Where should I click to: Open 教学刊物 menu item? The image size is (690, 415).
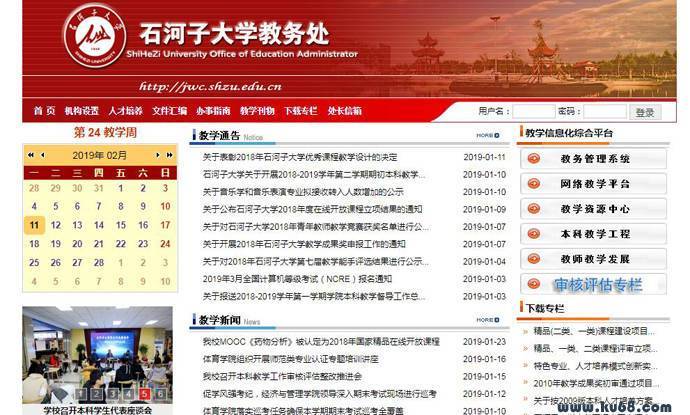tap(257, 111)
